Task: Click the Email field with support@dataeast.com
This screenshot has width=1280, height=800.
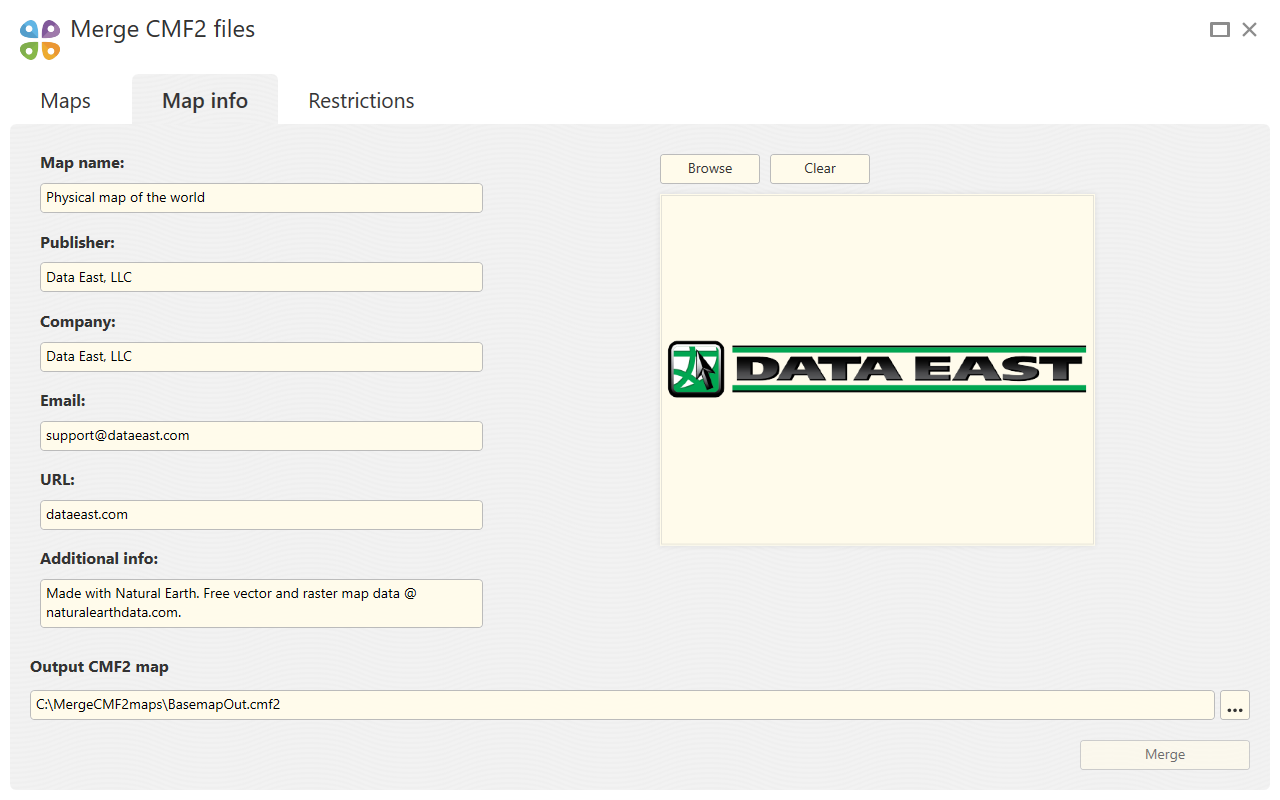Action: tap(261, 436)
